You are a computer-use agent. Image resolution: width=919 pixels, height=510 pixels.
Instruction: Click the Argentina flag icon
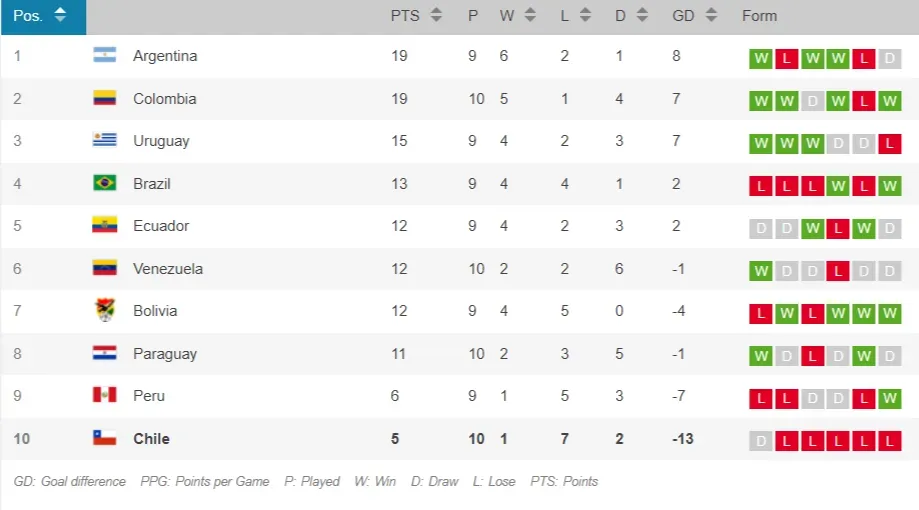pyautogui.click(x=104, y=56)
